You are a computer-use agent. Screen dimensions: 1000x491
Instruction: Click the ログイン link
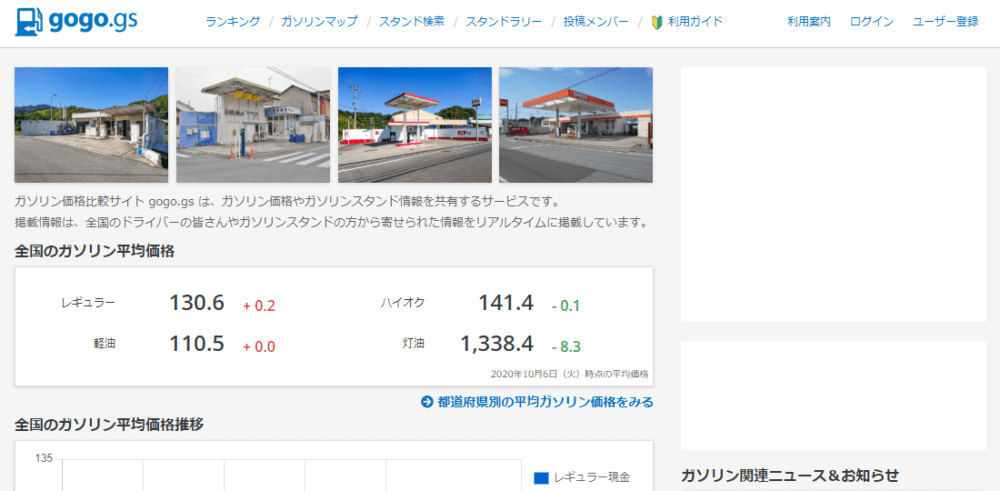tap(872, 22)
